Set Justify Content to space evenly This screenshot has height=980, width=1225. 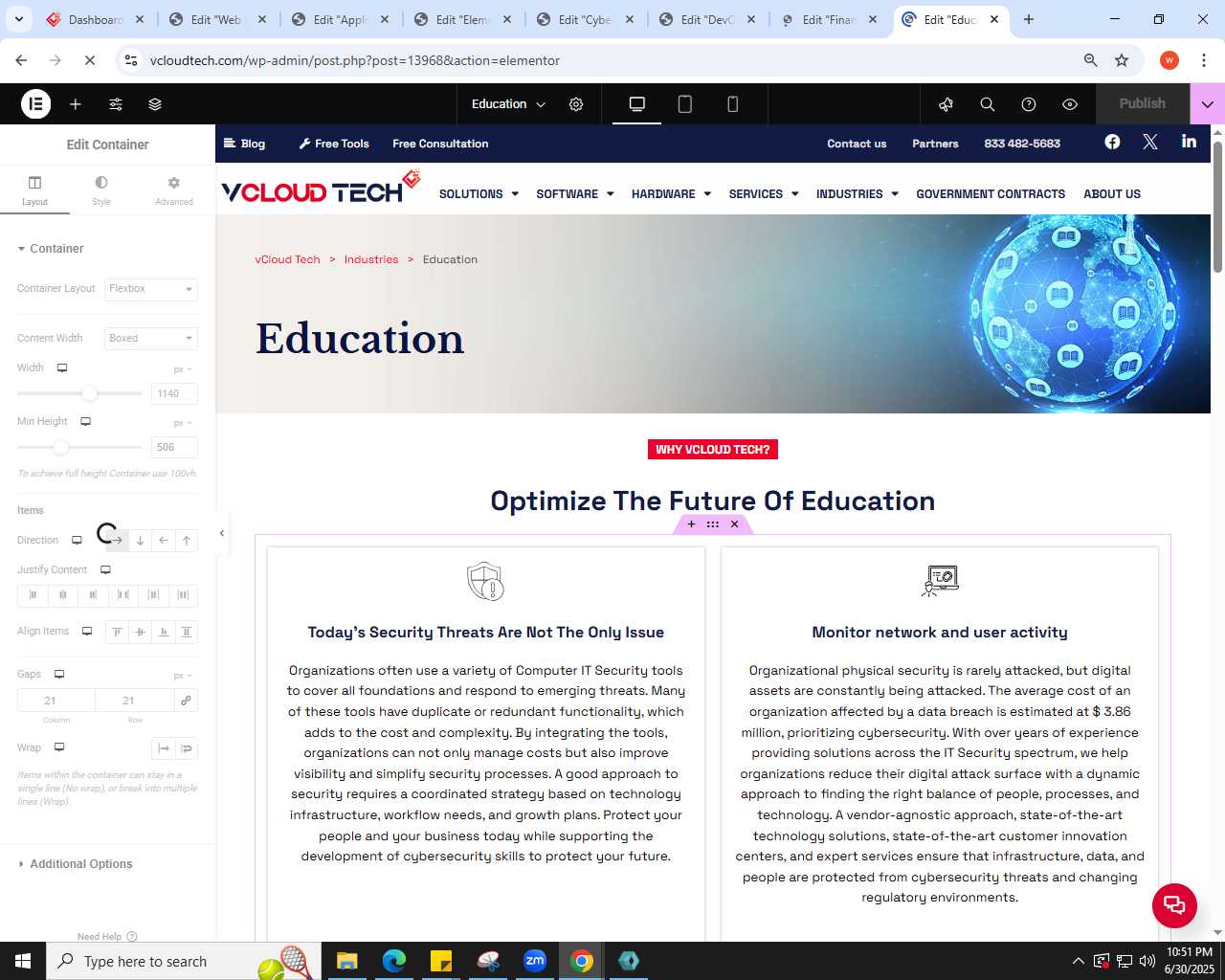point(183,595)
